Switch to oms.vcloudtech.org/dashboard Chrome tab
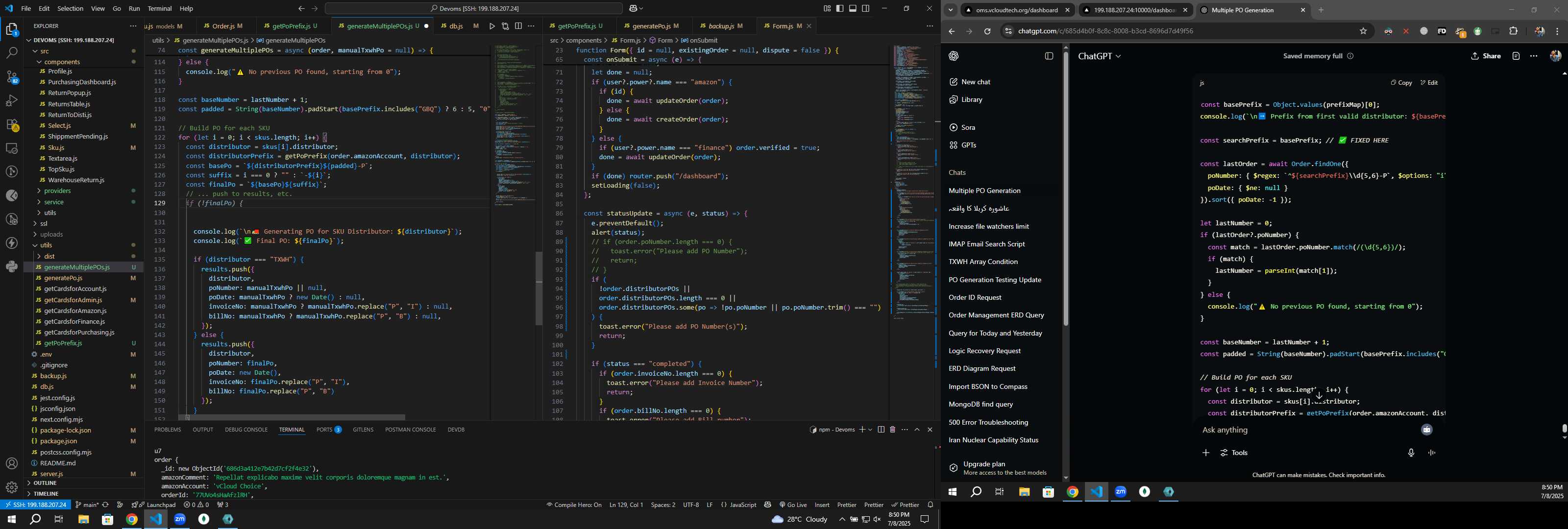 click(1017, 10)
